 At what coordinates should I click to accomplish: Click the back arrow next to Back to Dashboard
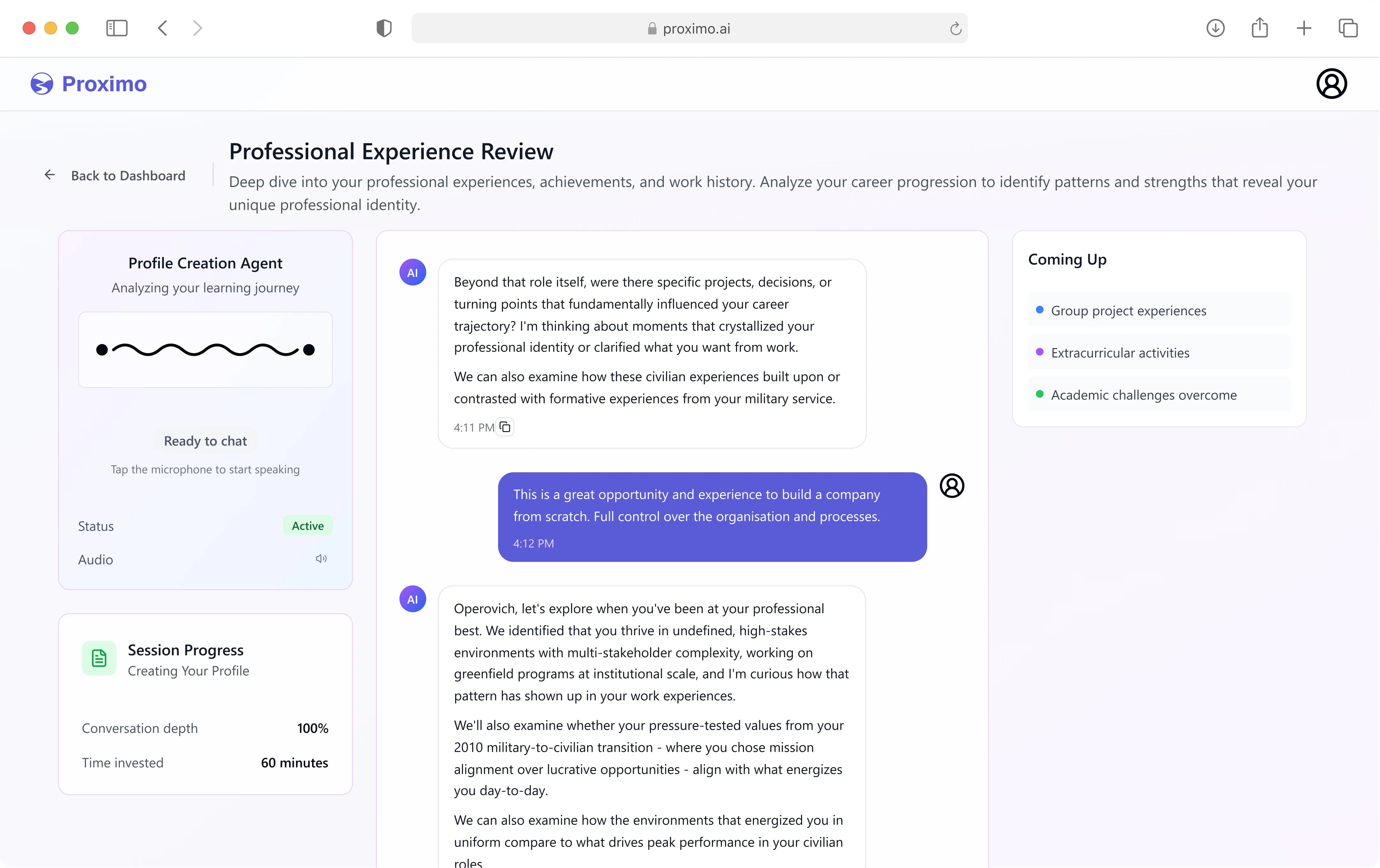50,175
